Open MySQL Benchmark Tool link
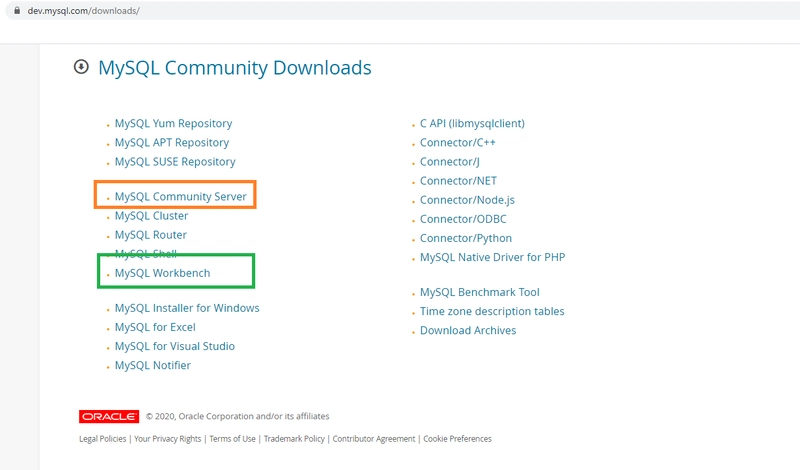800x470 pixels. (480, 292)
